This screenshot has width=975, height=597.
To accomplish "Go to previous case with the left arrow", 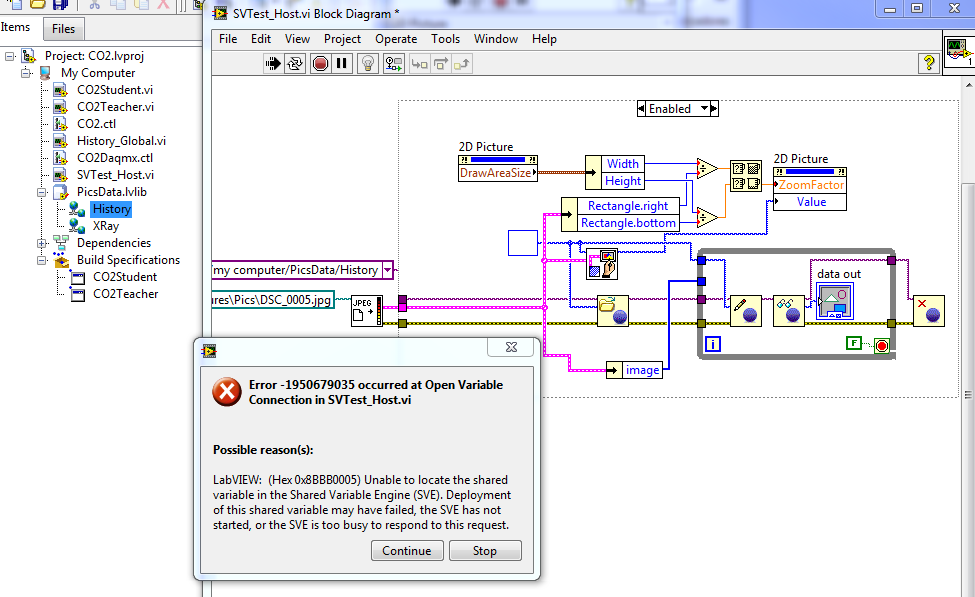I will tap(641, 109).
